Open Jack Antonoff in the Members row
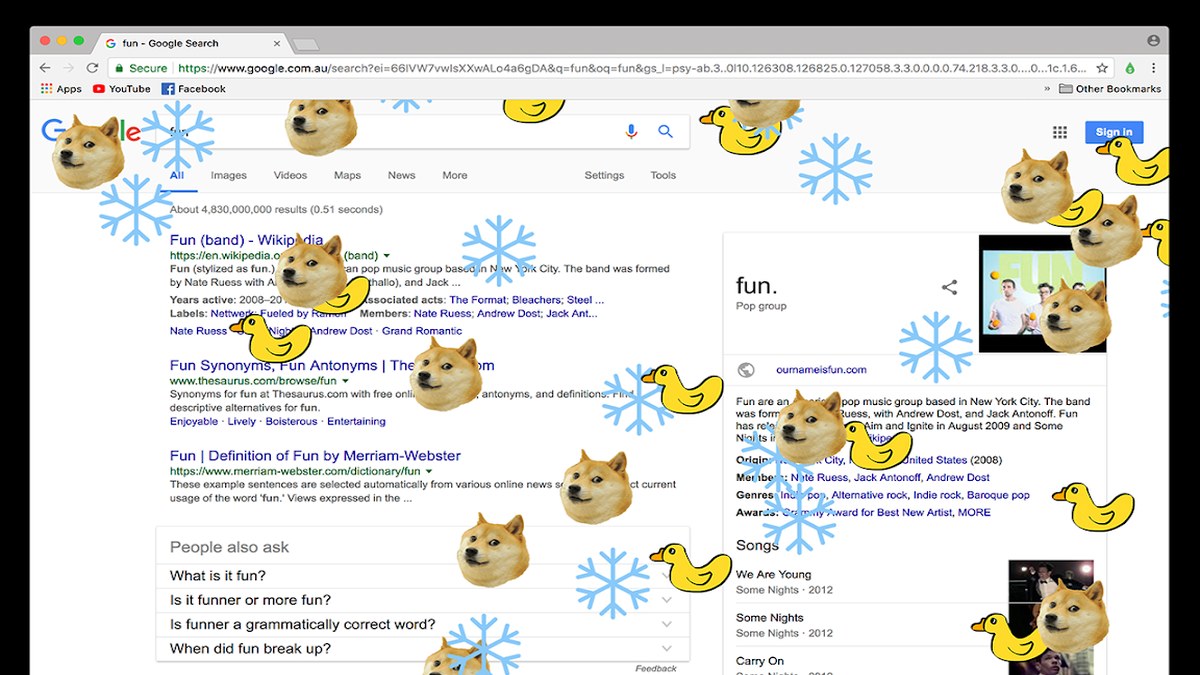The height and width of the screenshot is (675, 1200). (x=886, y=478)
